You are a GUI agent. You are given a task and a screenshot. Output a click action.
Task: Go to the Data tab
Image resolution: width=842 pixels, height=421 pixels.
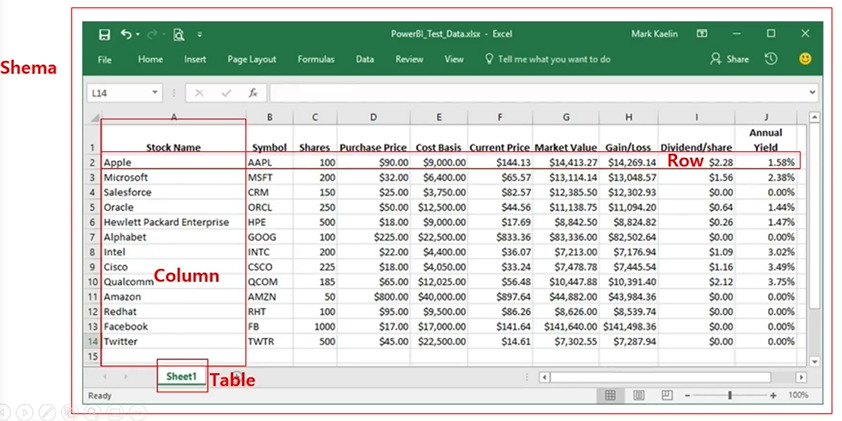tap(365, 60)
